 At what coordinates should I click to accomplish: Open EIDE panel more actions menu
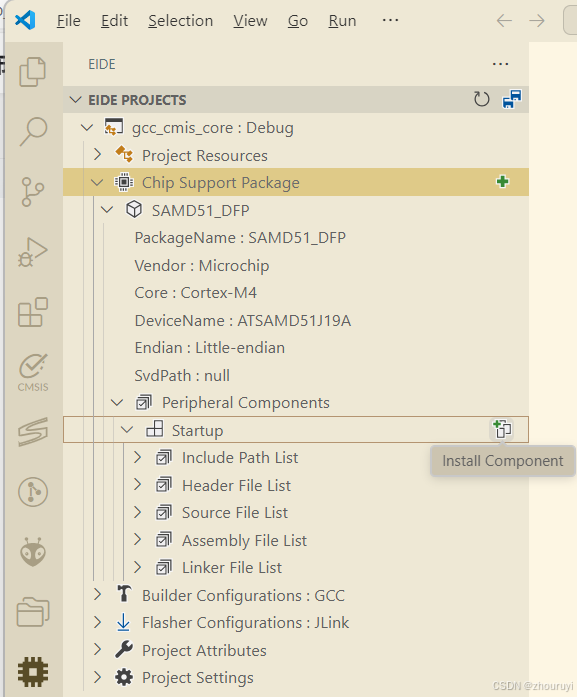click(501, 64)
